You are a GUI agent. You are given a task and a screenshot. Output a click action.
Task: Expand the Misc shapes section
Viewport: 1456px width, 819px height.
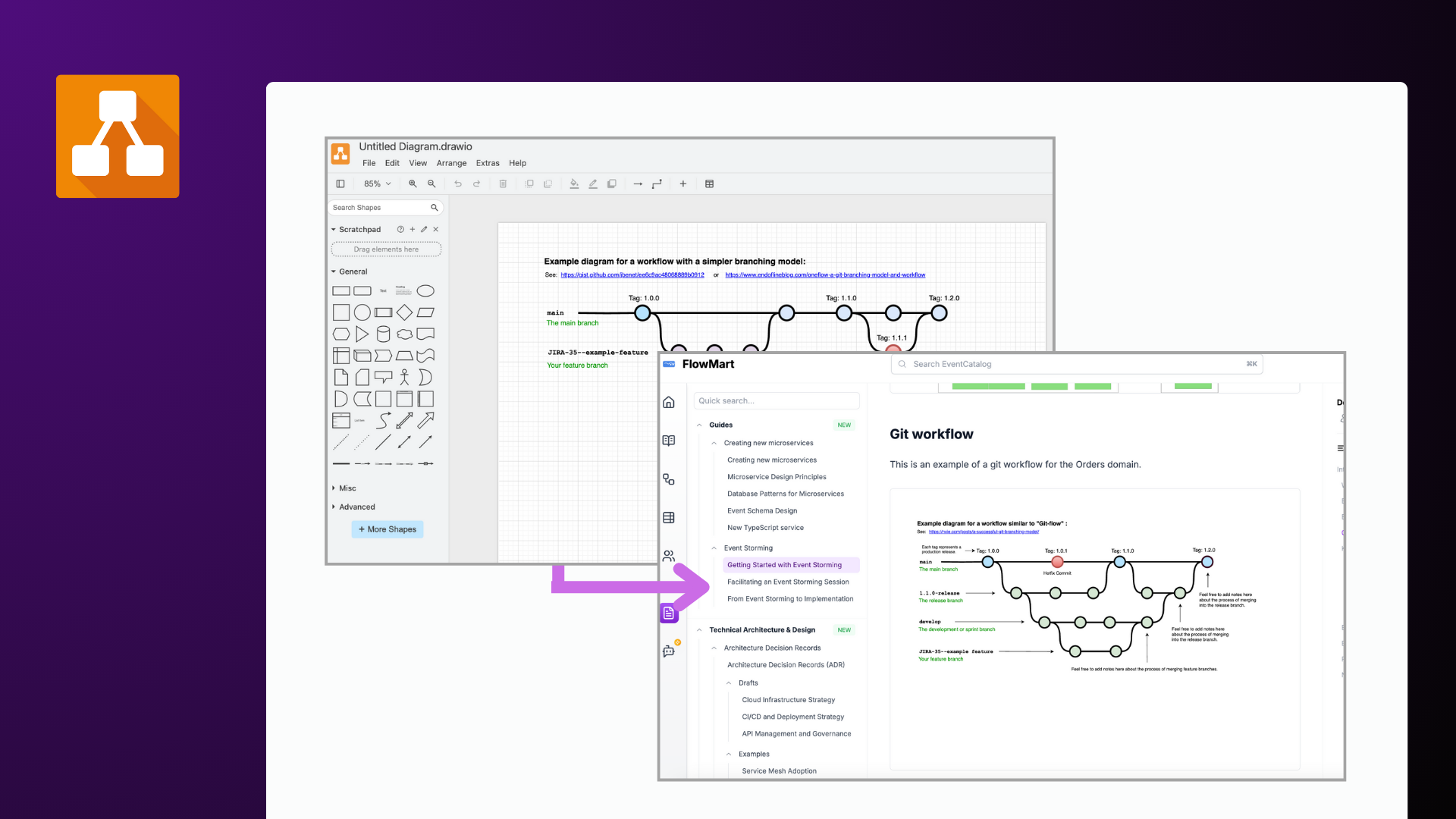point(334,488)
